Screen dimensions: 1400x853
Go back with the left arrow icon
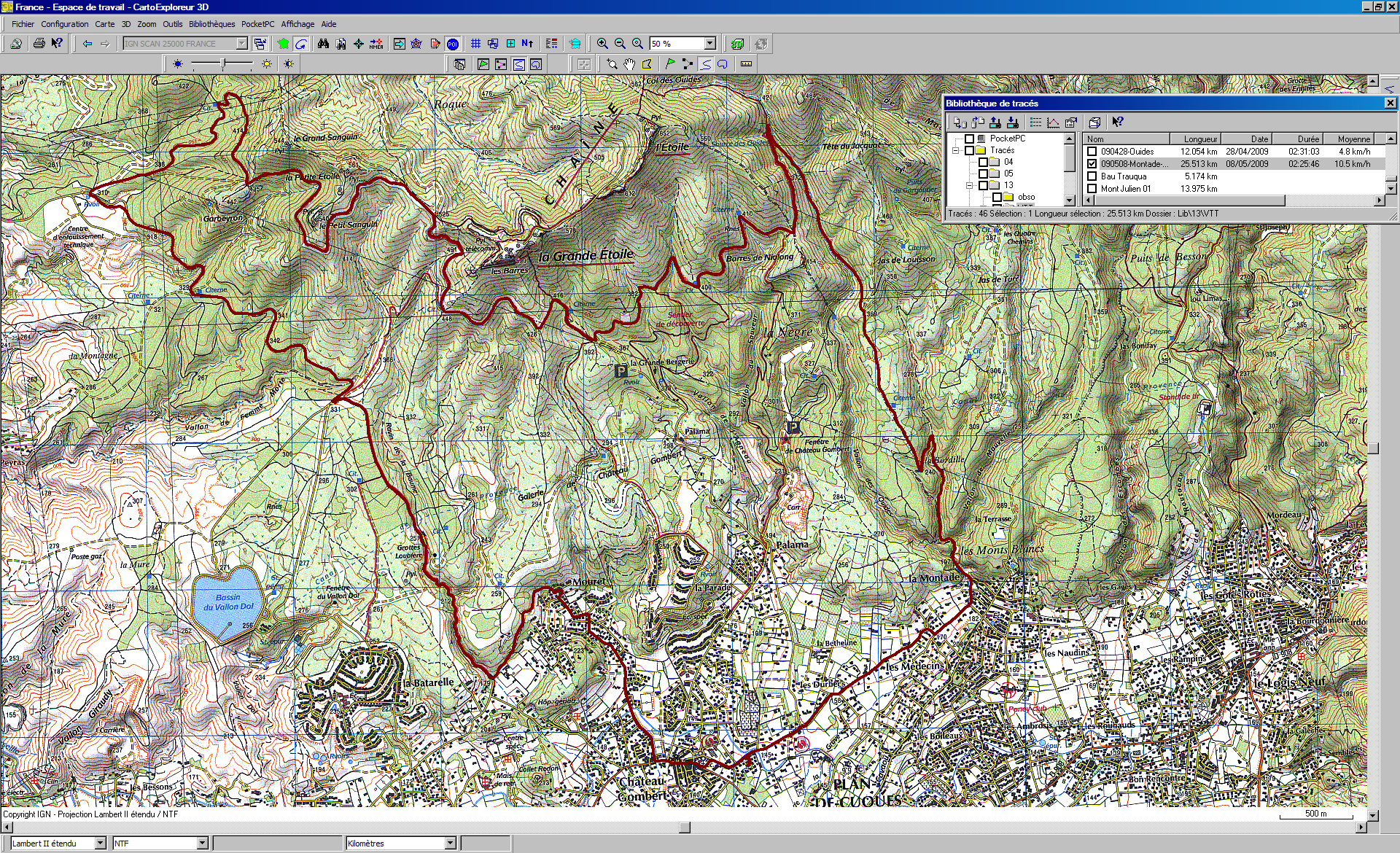tap(87, 44)
